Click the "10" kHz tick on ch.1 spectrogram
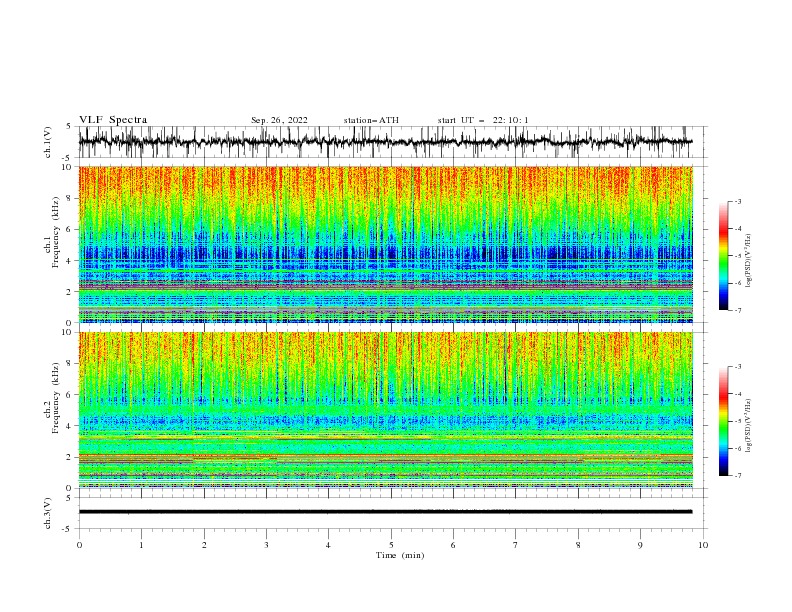This screenshot has height=612, width=792. [68, 167]
